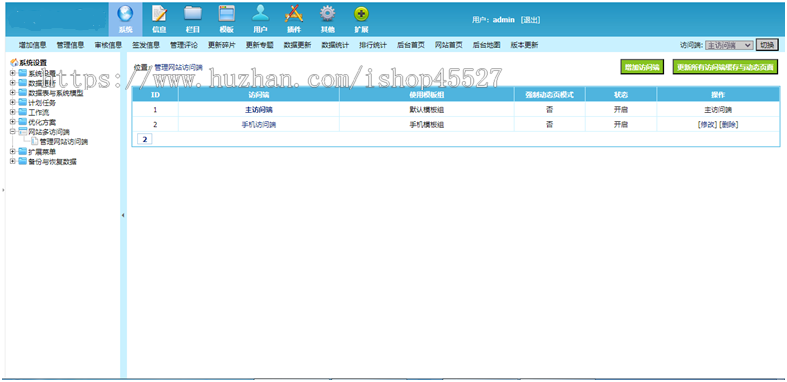787x382 pixels.
Task: Open the 访问端 dropdown showing 主访问端
Action: [729, 45]
